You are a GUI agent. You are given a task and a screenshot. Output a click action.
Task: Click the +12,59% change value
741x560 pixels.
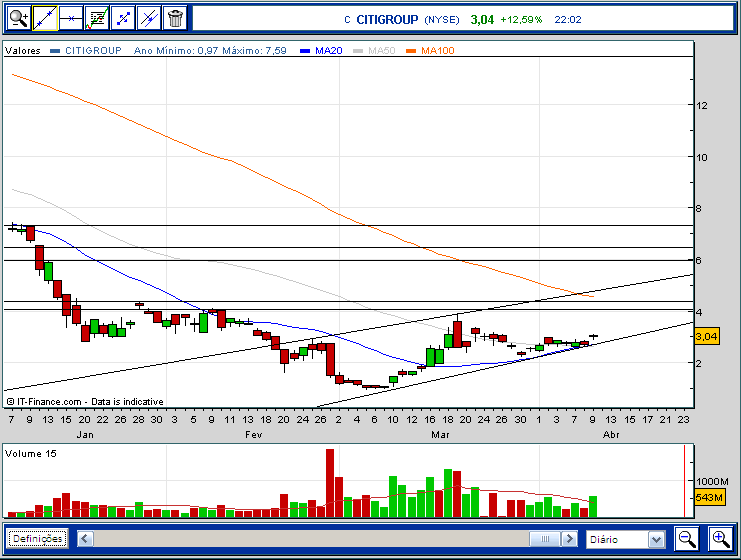pyautogui.click(x=521, y=19)
